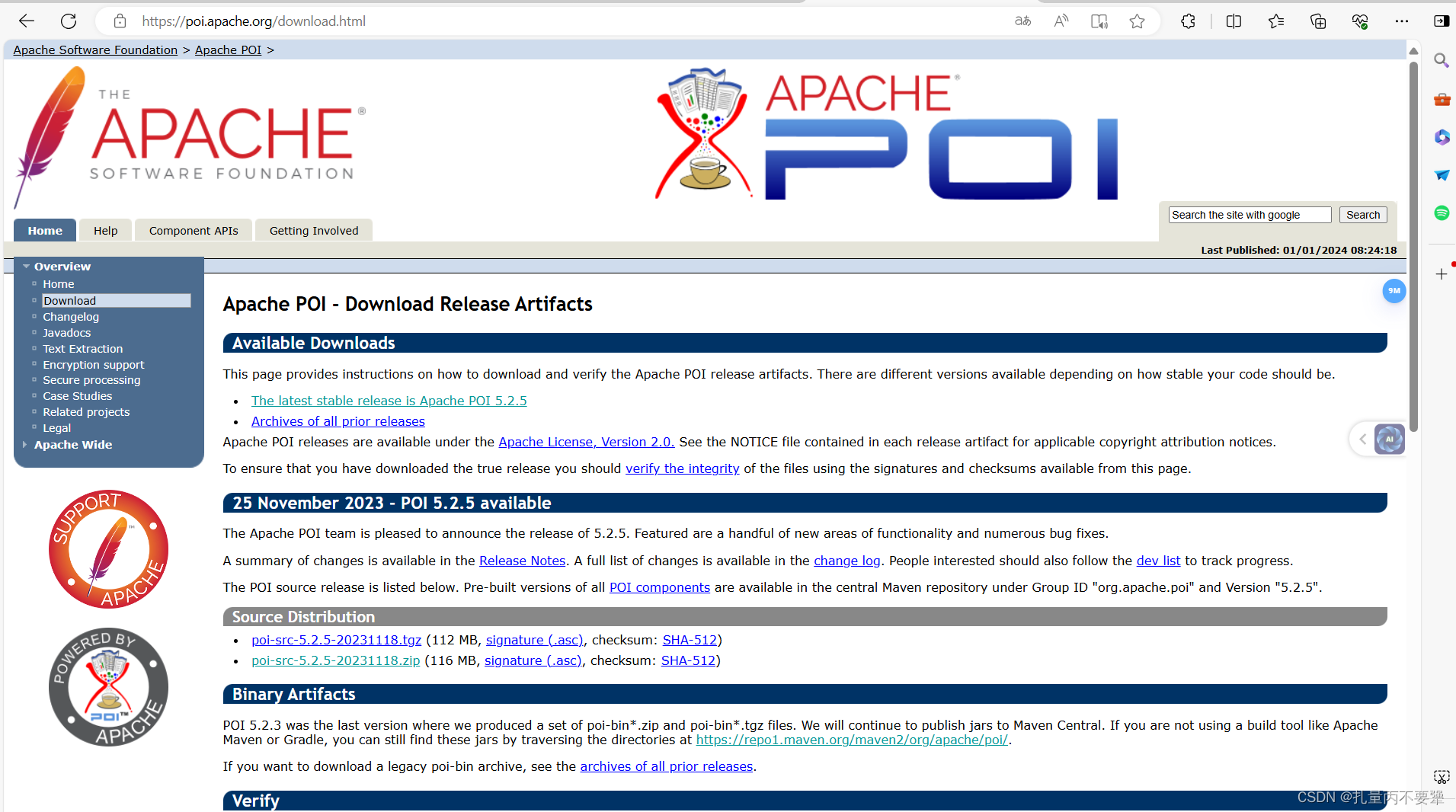Image resolution: width=1456 pixels, height=812 pixels.
Task: View site information lock icon
Action: [x=120, y=21]
